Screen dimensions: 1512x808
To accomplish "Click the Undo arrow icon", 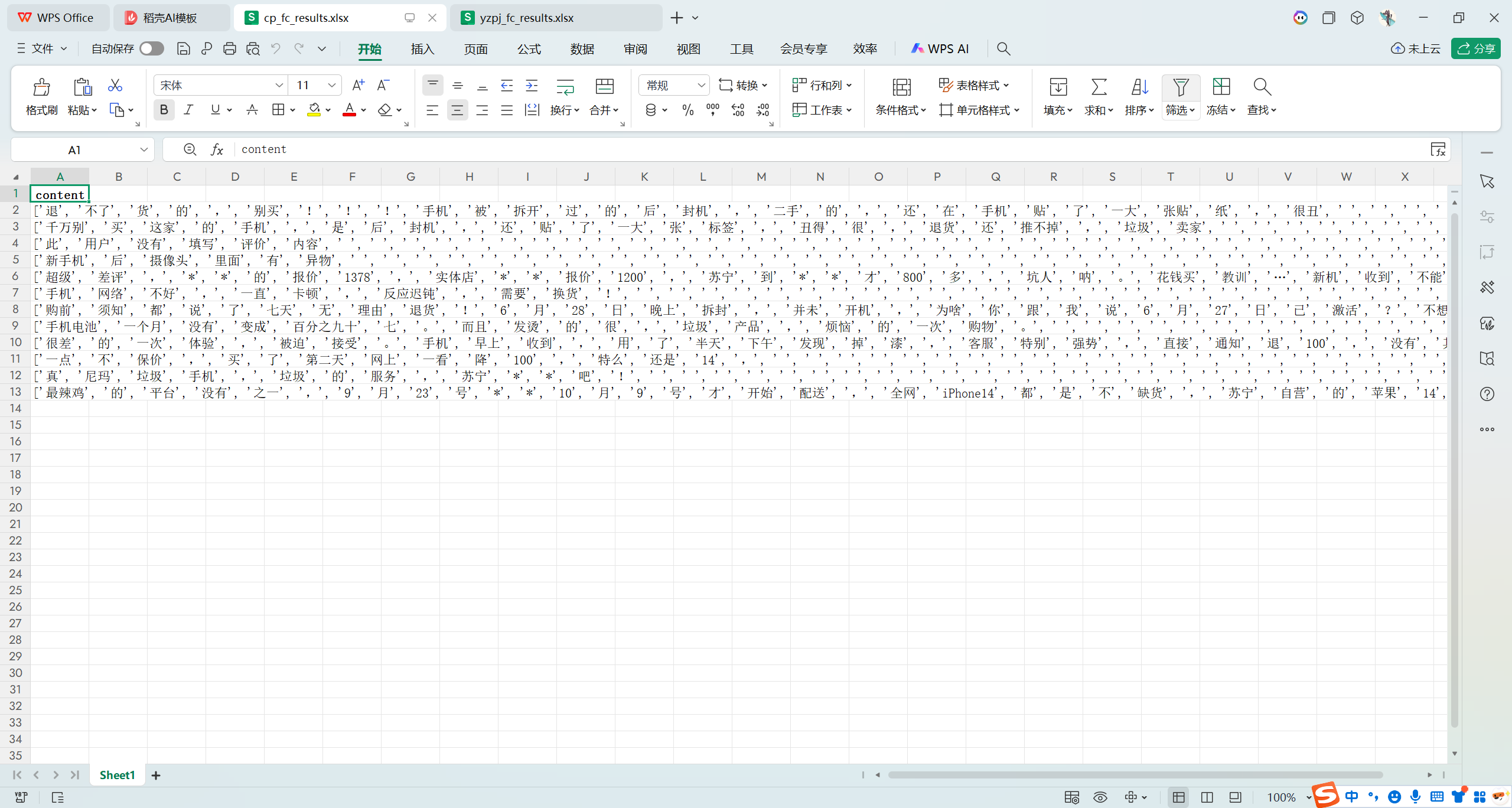I will pos(276,49).
